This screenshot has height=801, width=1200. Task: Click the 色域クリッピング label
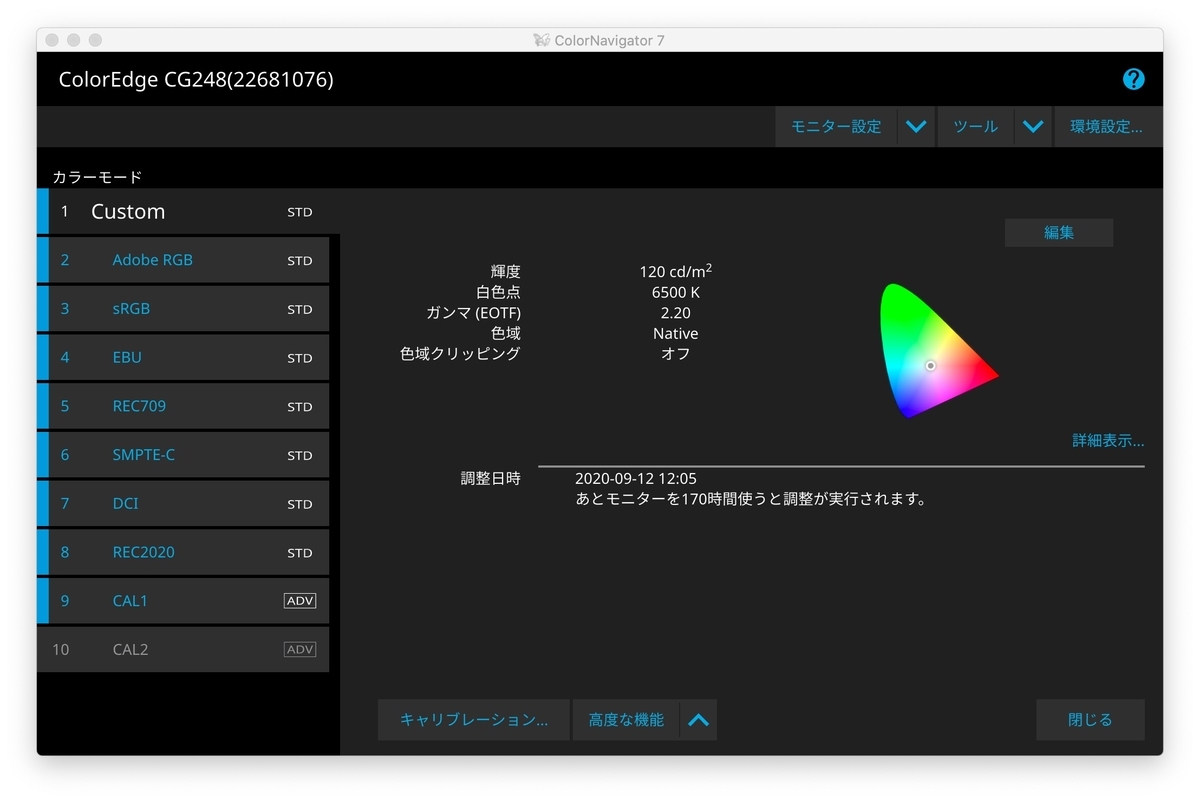tap(461, 353)
